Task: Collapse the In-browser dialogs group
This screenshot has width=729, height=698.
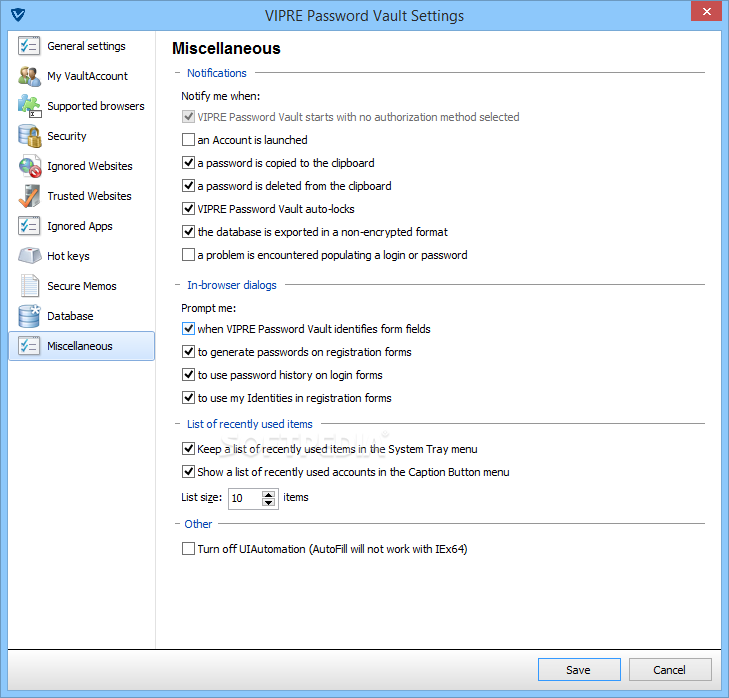Action: click(x=177, y=285)
